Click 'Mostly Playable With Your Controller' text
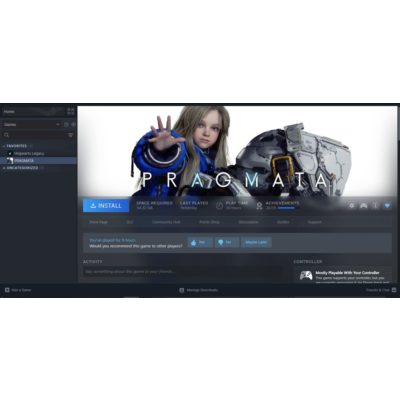Screen dimensions: 400x400 (x=347, y=273)
